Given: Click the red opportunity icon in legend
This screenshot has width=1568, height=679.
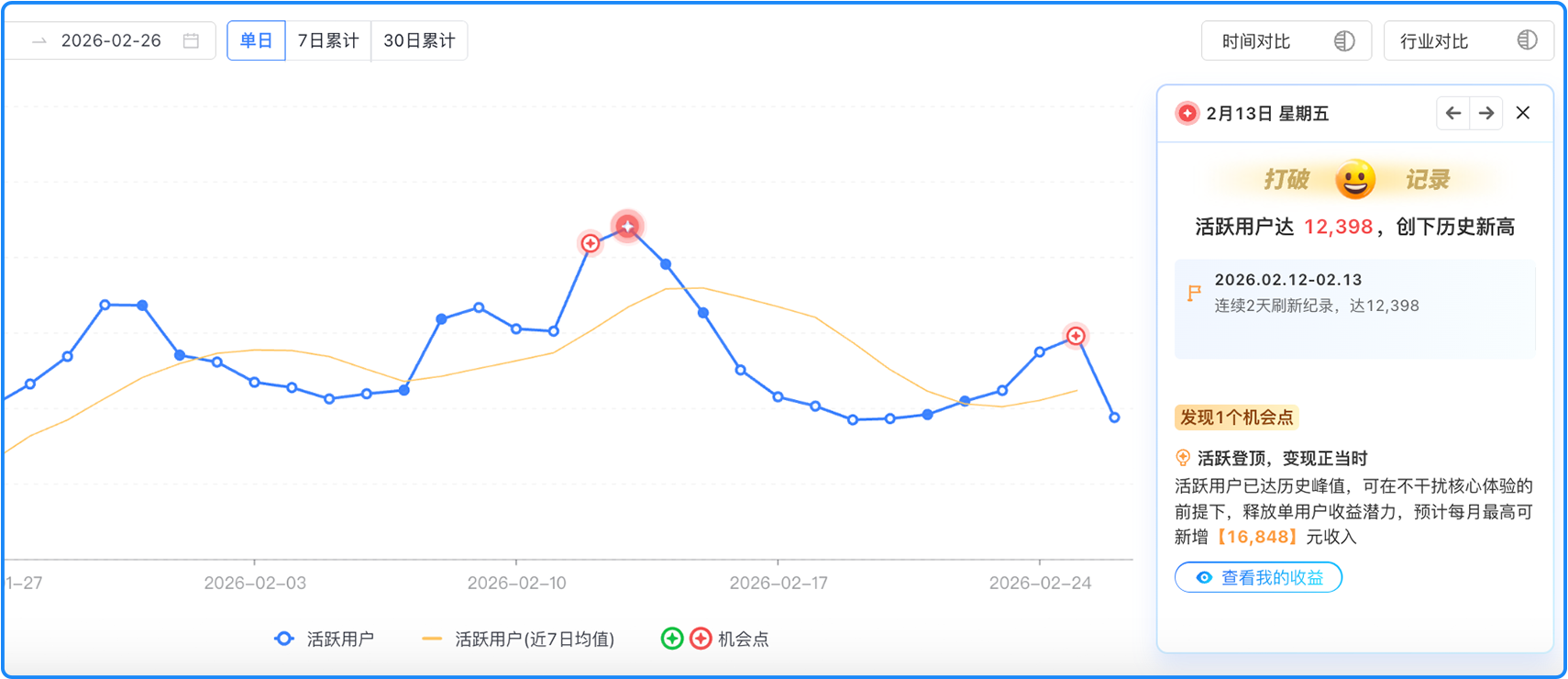Looking at the screenshot, I should point(701,639).
